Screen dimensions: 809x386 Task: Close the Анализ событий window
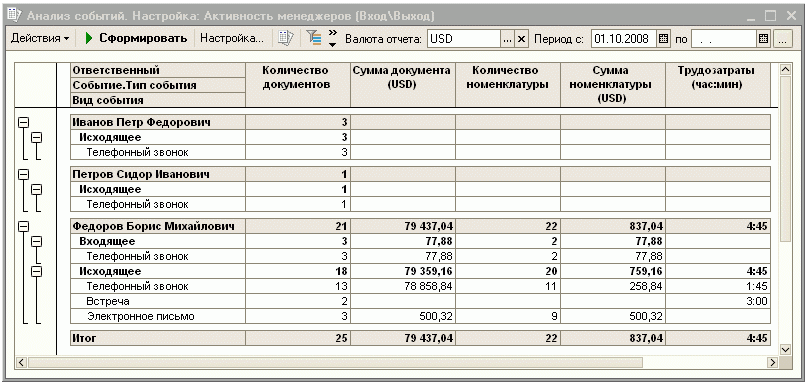[791, 16]
